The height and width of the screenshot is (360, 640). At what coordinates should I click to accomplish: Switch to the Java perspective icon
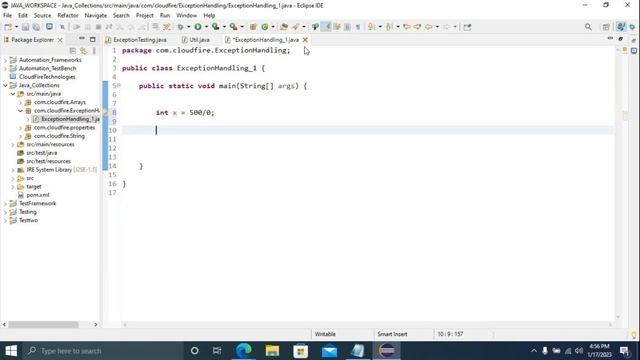point(621,27)
